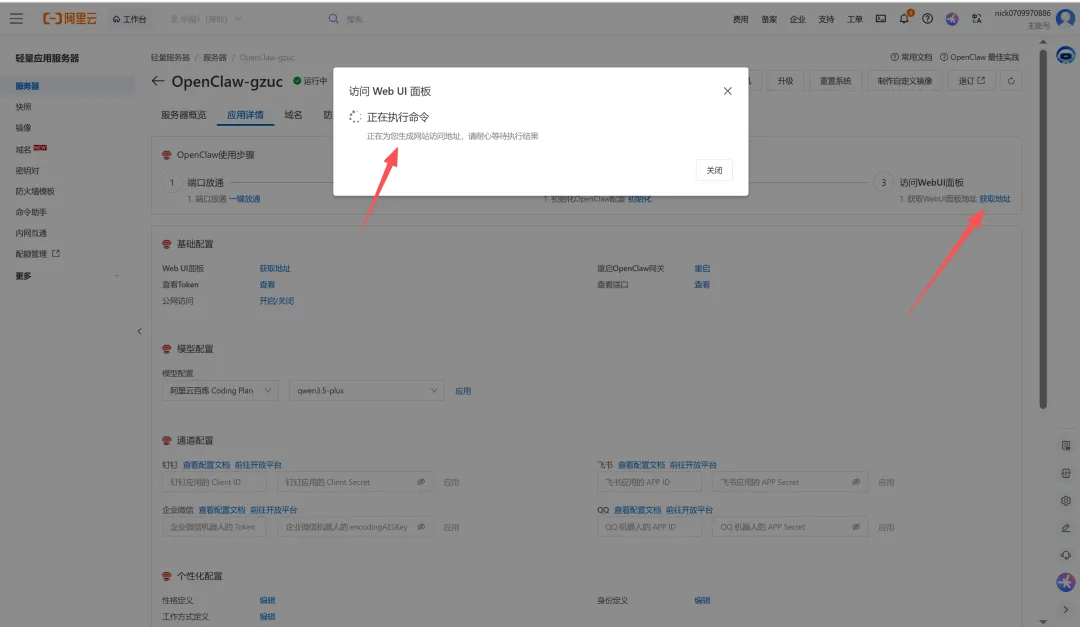Toggle visibility of 钉钉 Client Secret
This screenshot has width=1080, height=627.
pos(421,482)
